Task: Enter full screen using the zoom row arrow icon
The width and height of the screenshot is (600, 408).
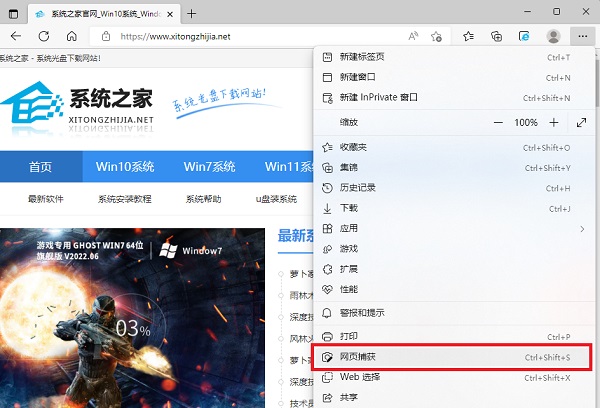Action: [582, 122]
